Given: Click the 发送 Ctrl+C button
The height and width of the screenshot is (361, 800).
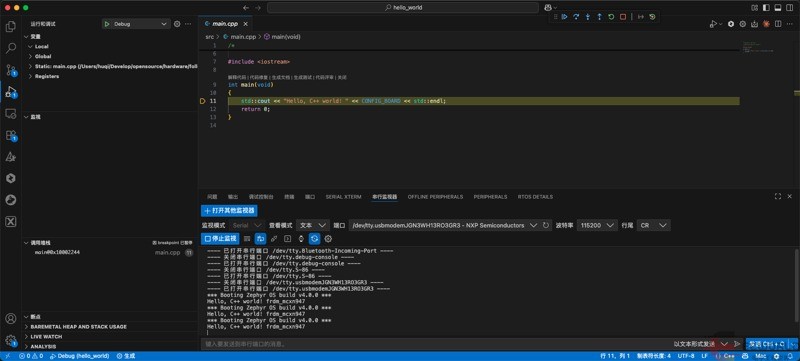Looking at the screenshot, I should [x=767, y=344].
